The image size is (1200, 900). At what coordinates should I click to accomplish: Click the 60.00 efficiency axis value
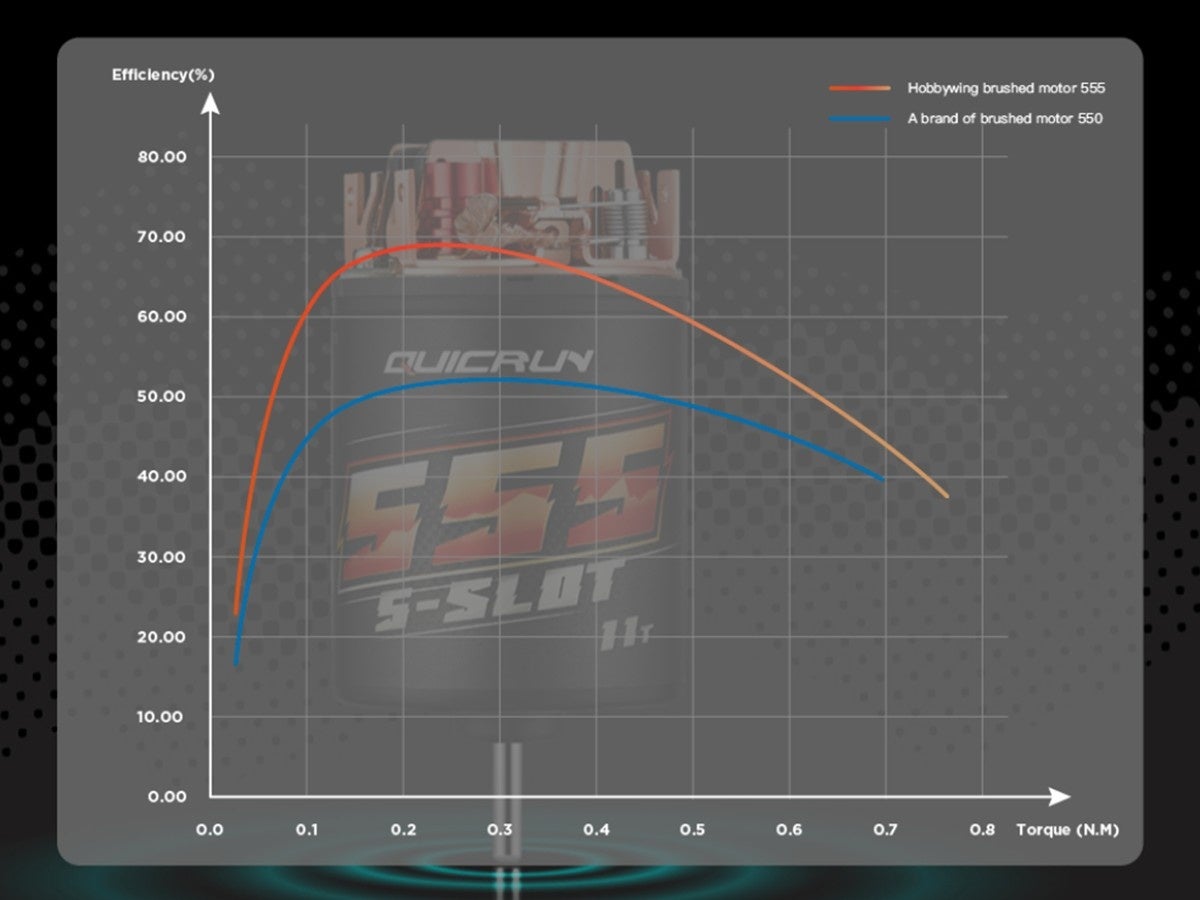click(x=160, y=317)
